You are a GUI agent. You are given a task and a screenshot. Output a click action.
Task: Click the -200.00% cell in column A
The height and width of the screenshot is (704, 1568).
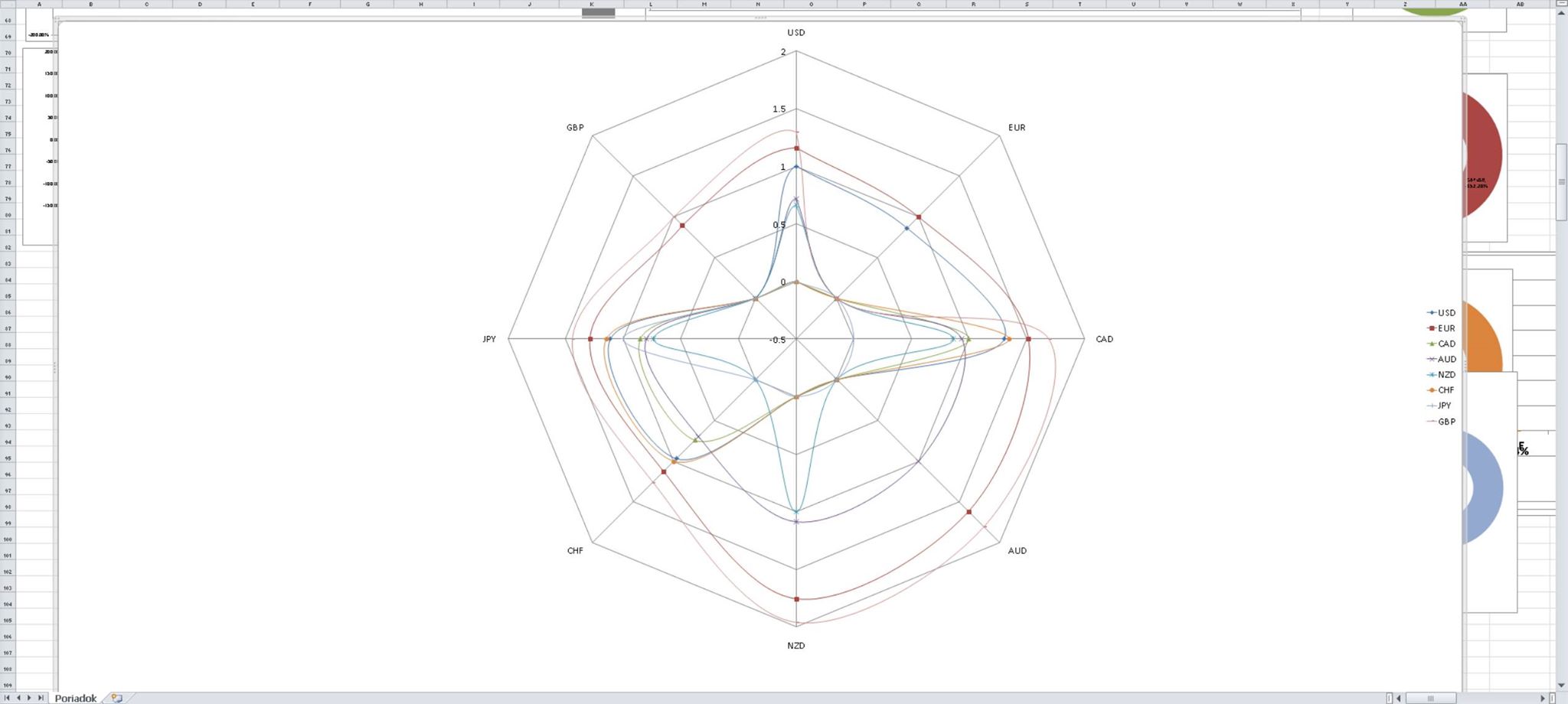[38, 35]
